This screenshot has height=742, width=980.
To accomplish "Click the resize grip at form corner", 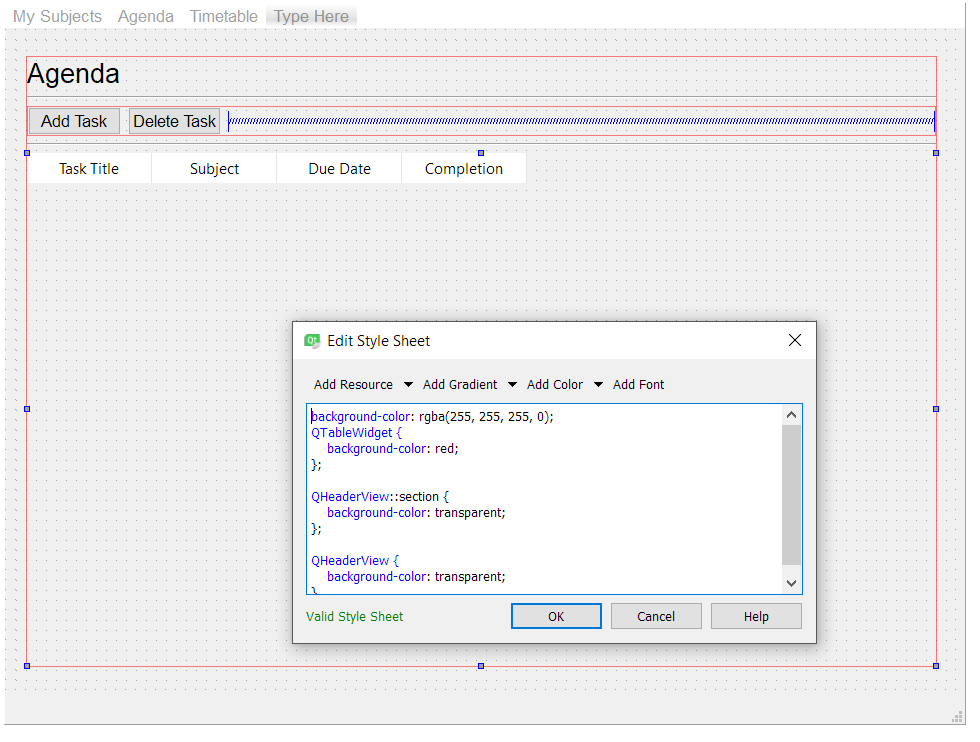I will (x=958, y=717).
